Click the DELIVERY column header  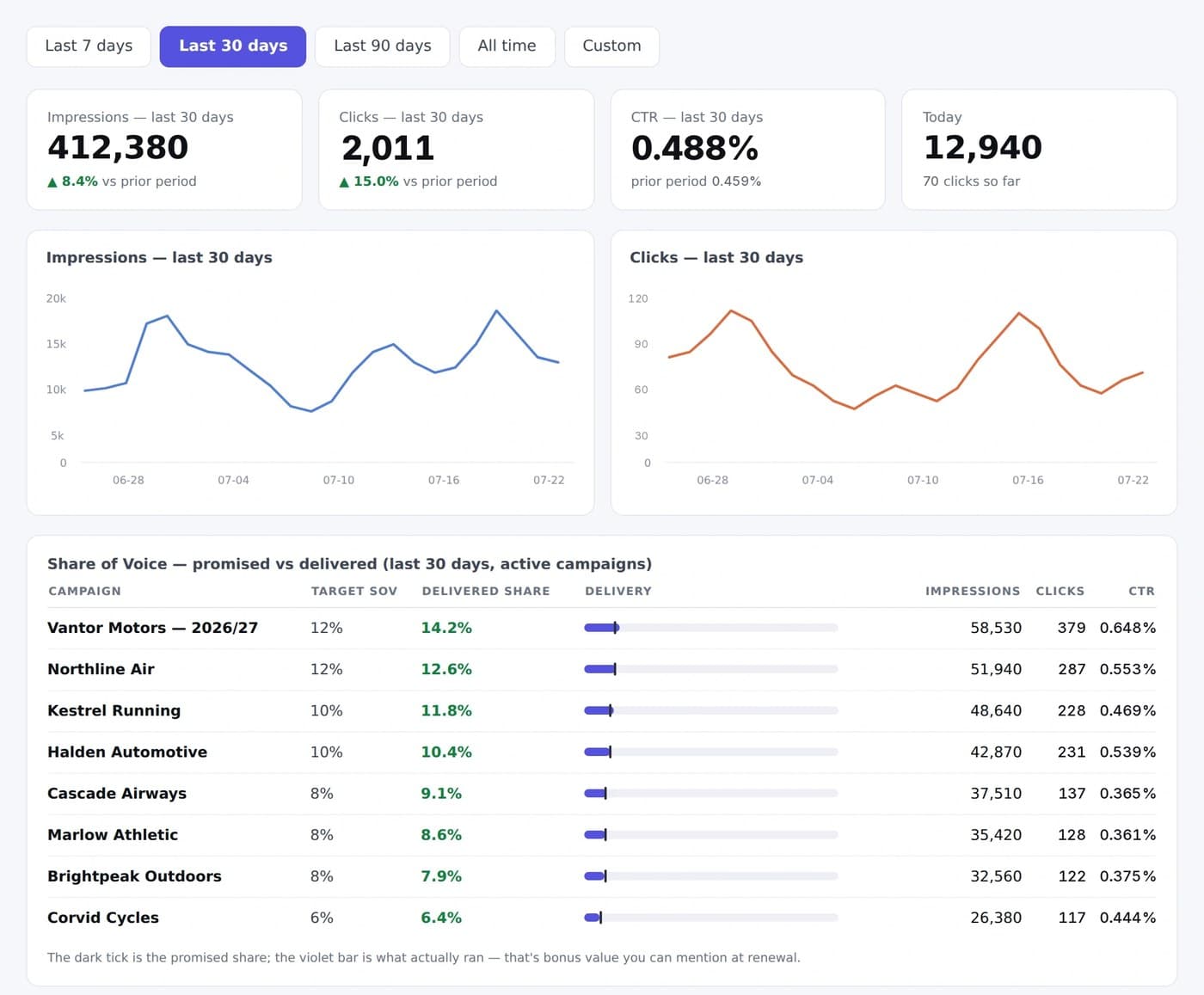(618, 591)
